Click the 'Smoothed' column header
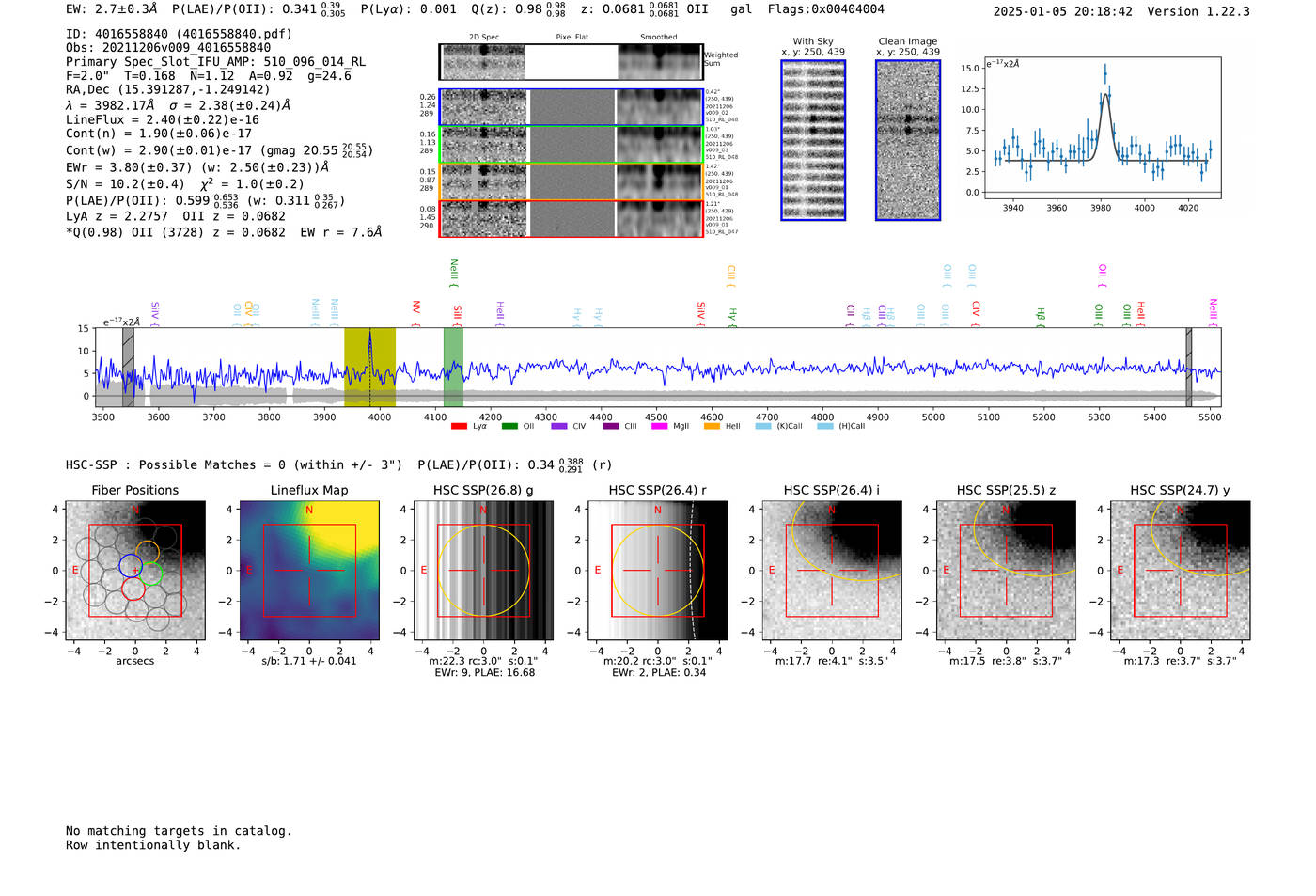 [x=659, y=37]
